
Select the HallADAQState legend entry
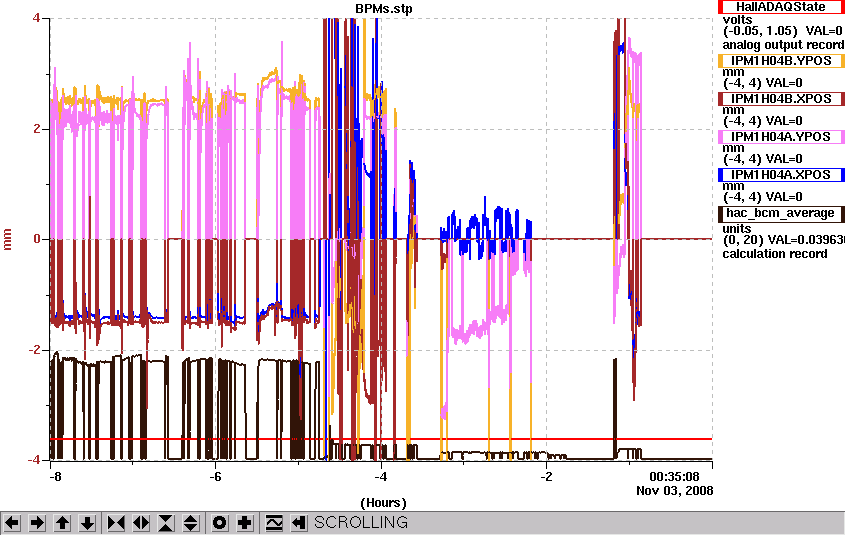pyautogui.click(x=781, y=7)
